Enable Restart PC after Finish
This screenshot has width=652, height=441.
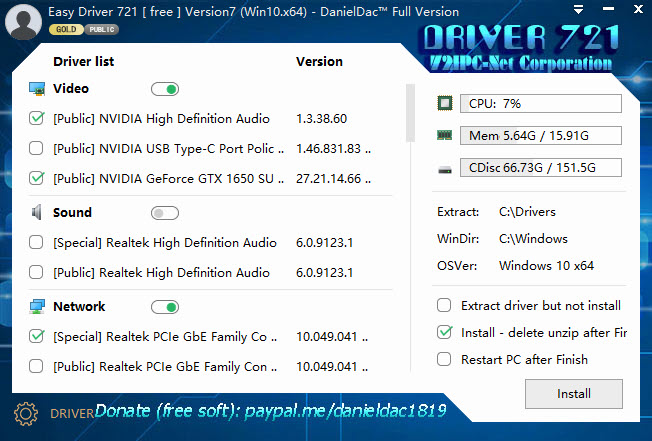pyautogui.click(x=444, y=359)
